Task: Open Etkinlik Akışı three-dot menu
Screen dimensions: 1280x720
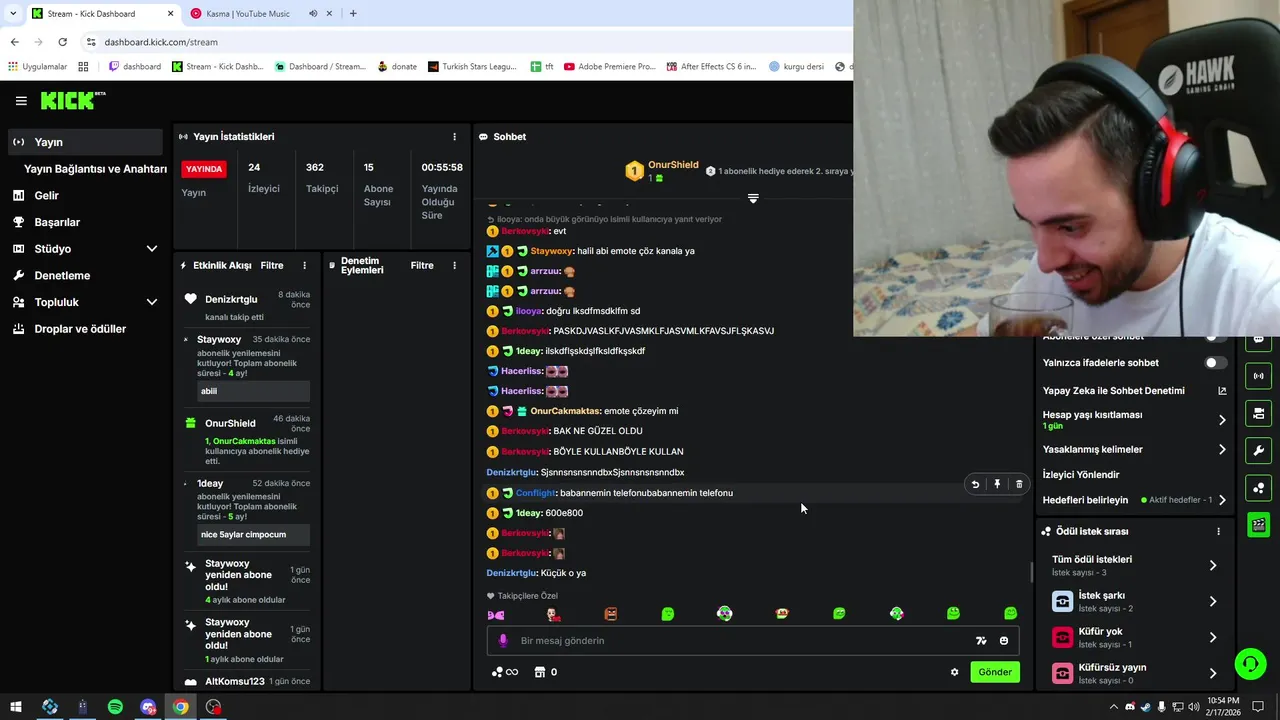Action: coord(304,266)
